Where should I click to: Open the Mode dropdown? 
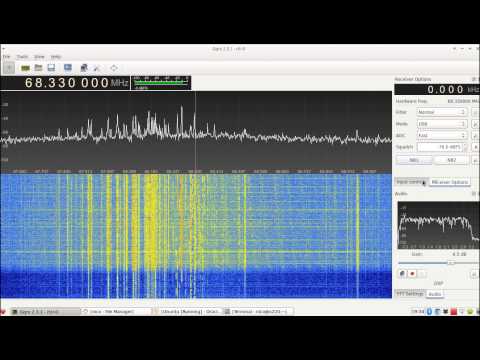[x=441, y=124]
